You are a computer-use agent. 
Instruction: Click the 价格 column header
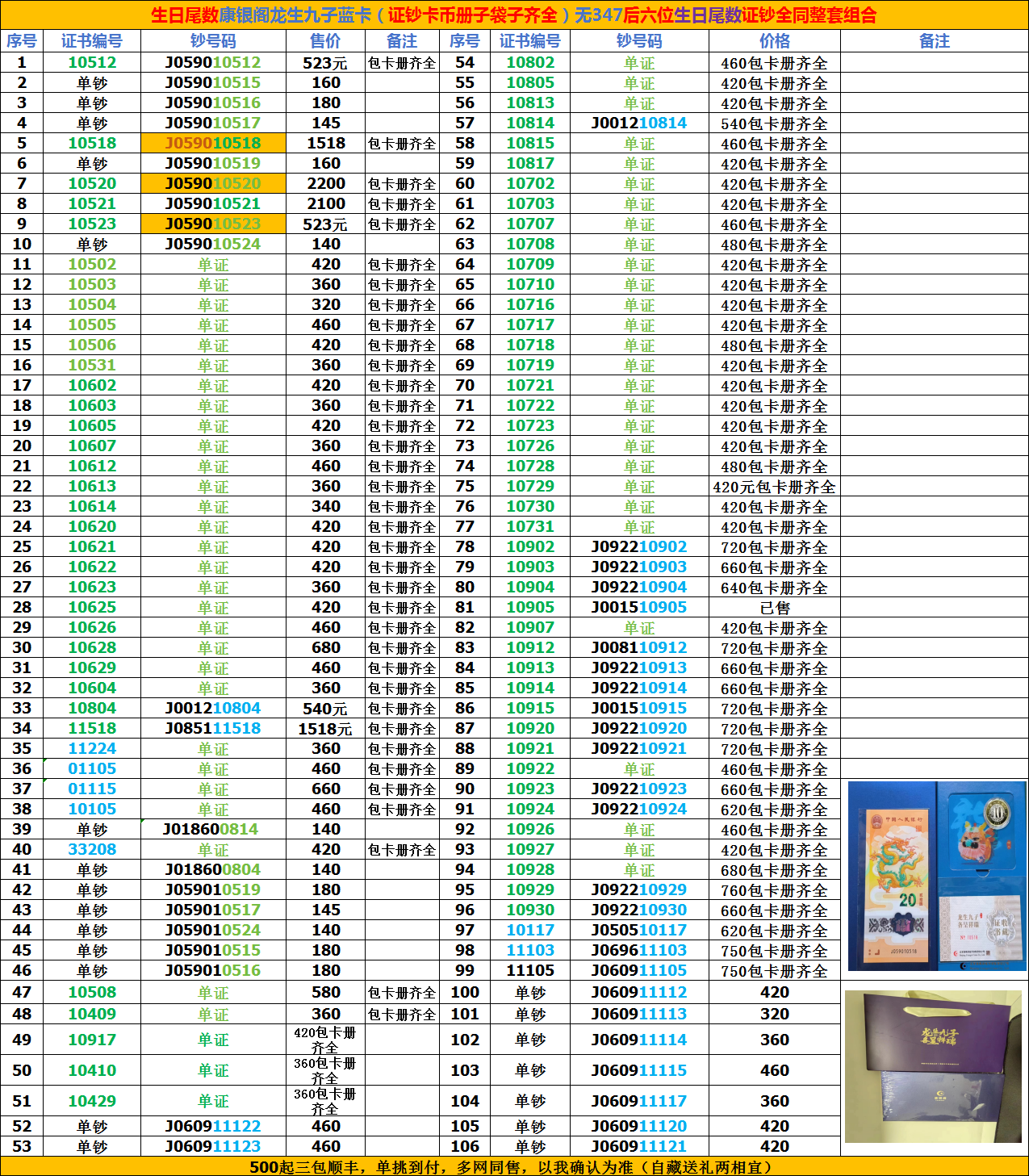coord(774,41)
